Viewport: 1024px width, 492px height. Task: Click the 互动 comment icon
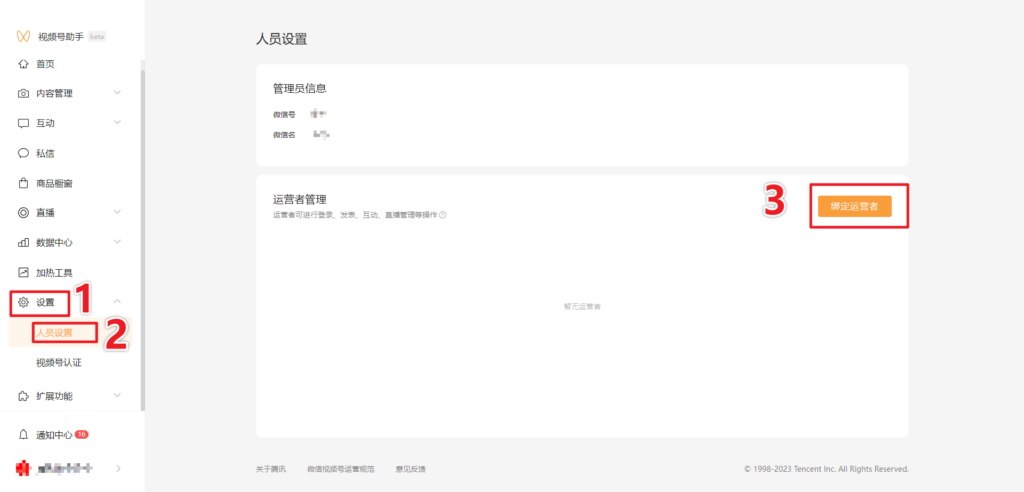tap(23, 123)
